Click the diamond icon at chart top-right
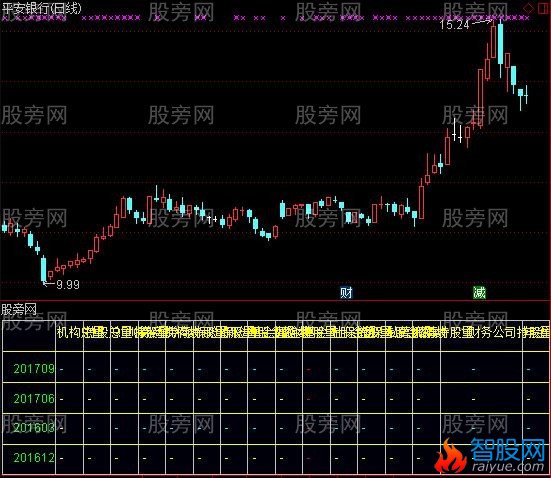 [x=528, y=8]
